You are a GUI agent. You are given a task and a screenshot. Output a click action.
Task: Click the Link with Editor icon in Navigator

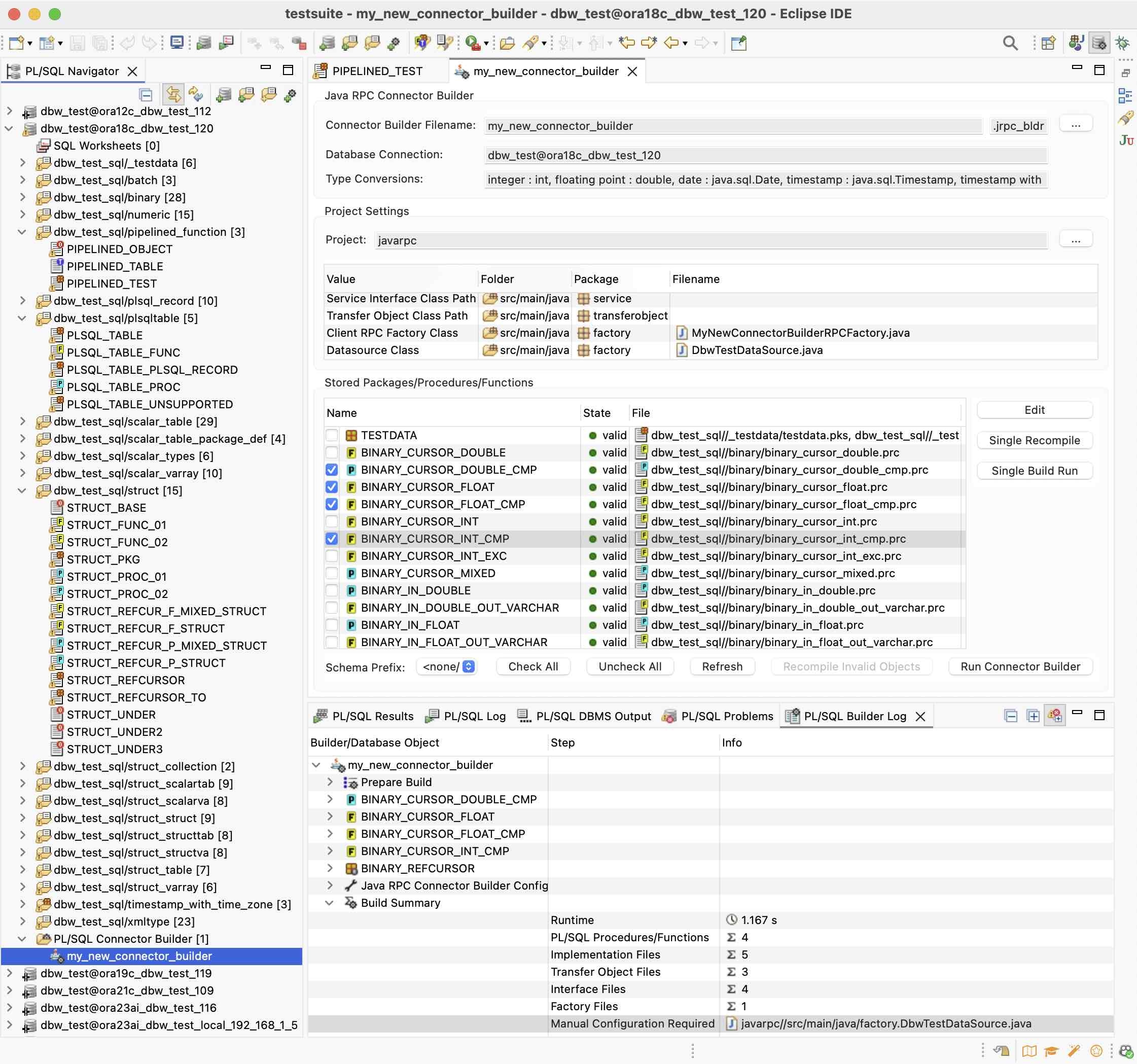(x=174, y=95)
